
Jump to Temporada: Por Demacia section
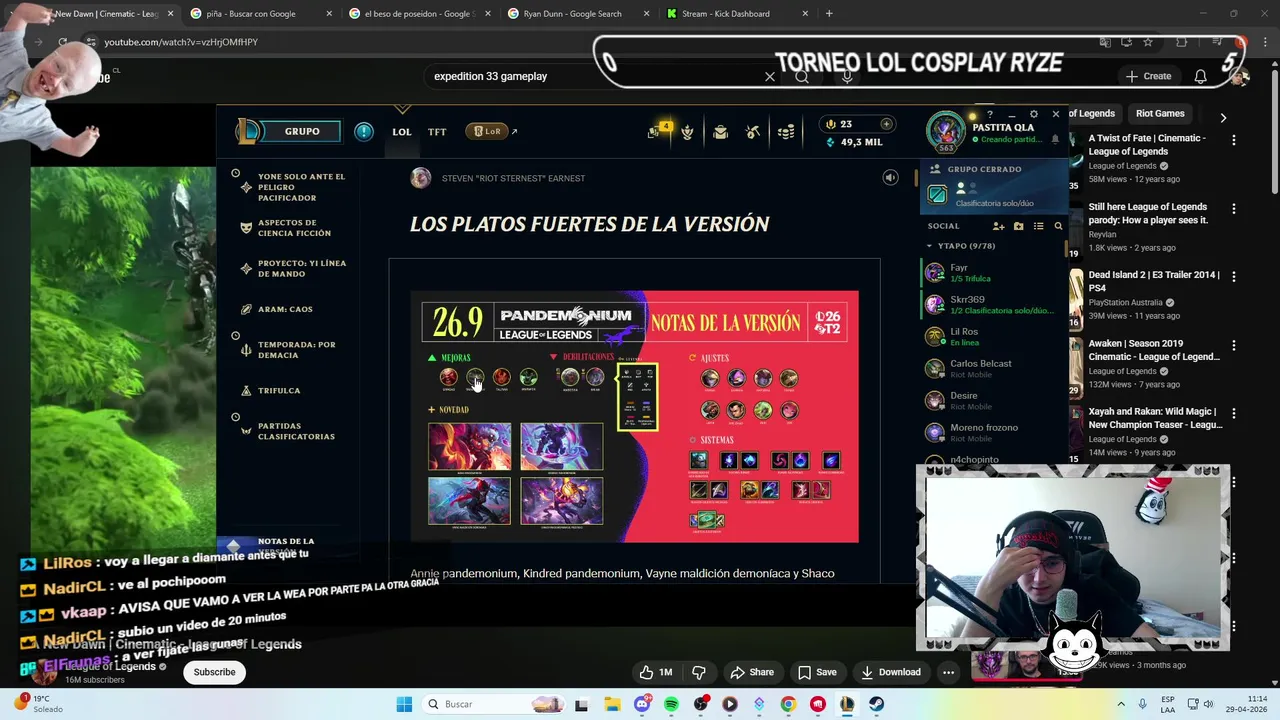pos(296,350)
